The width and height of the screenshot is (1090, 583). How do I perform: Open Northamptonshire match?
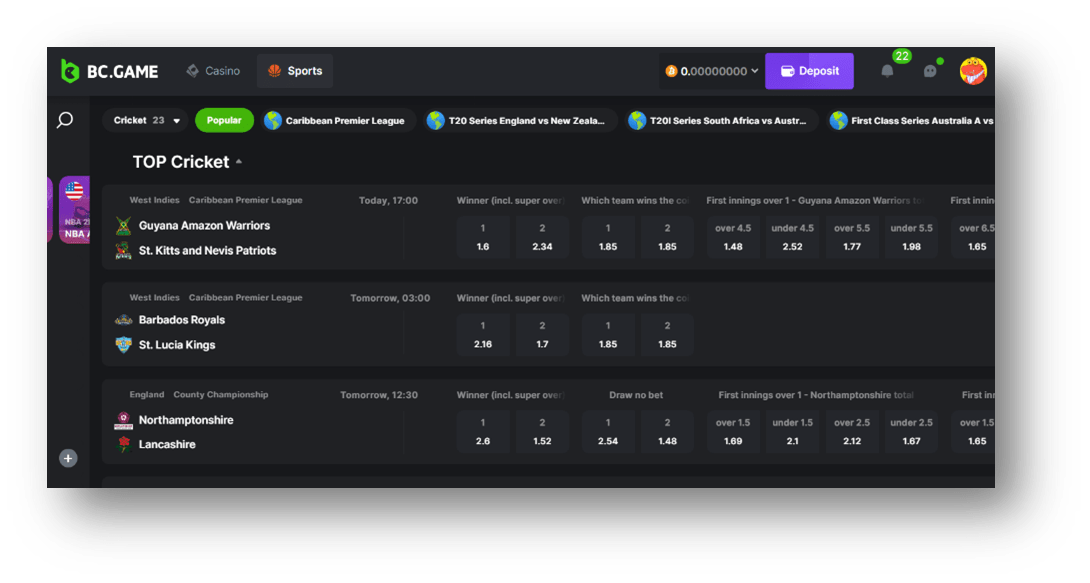pyautogui.click(x=186, y=420)
